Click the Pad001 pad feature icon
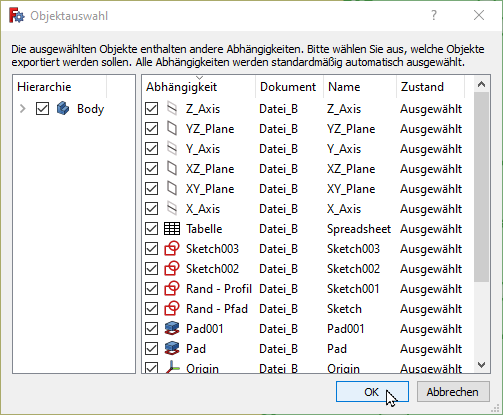The width and height of the screenshot is (503, 415). [x=172, y=329]
